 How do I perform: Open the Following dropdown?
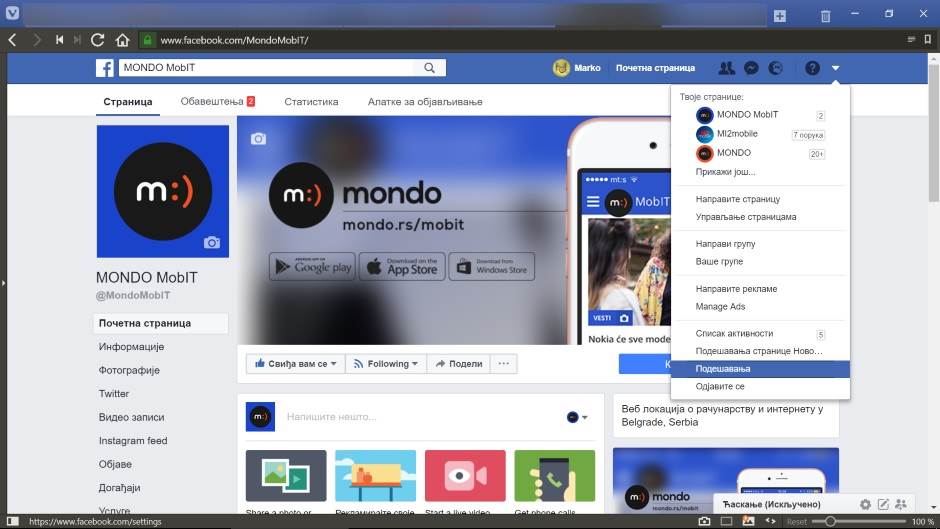(x=386, y=363)
